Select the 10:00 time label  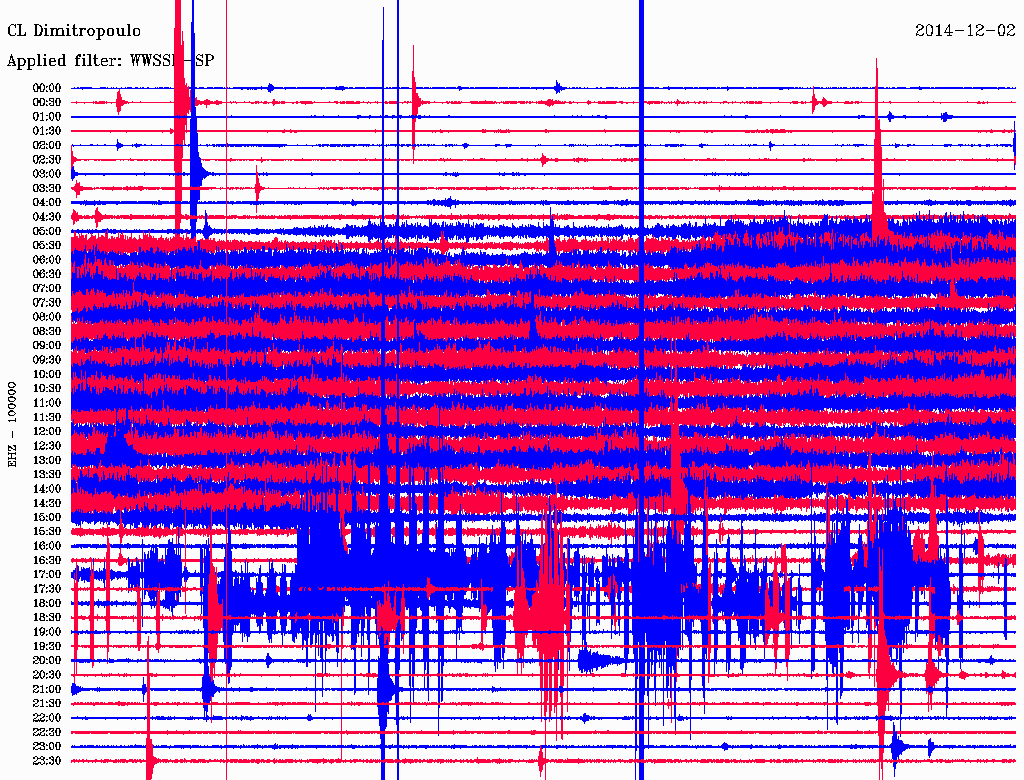[47, 374]
